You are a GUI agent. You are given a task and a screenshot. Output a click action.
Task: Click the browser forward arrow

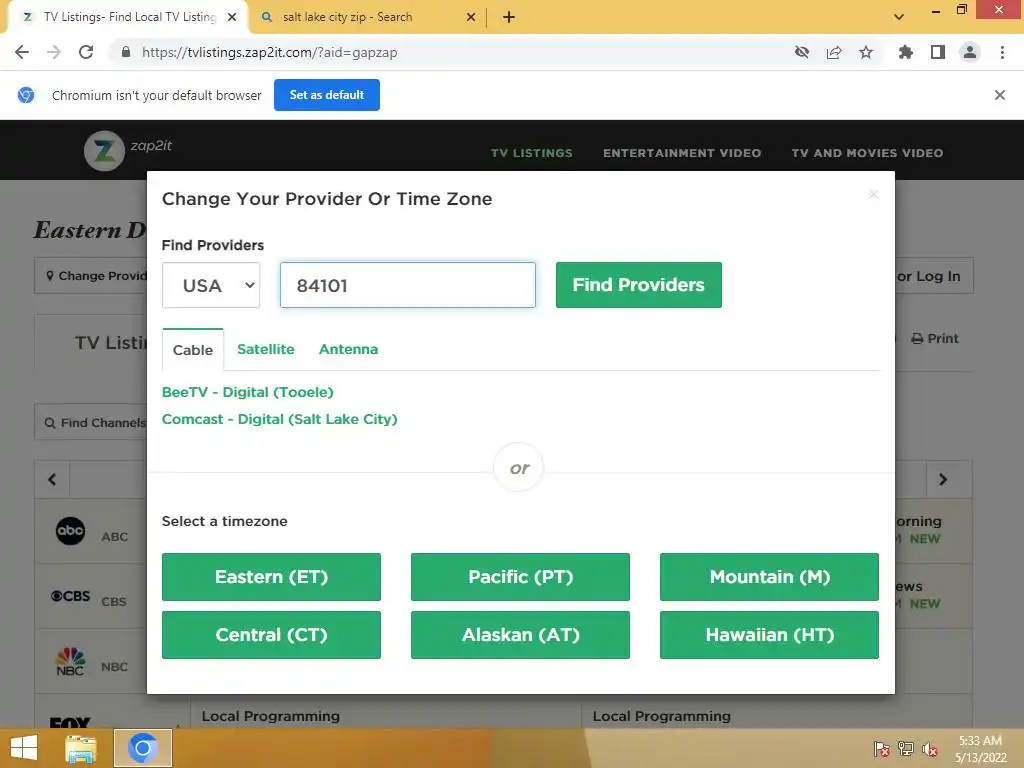(54, 52)
